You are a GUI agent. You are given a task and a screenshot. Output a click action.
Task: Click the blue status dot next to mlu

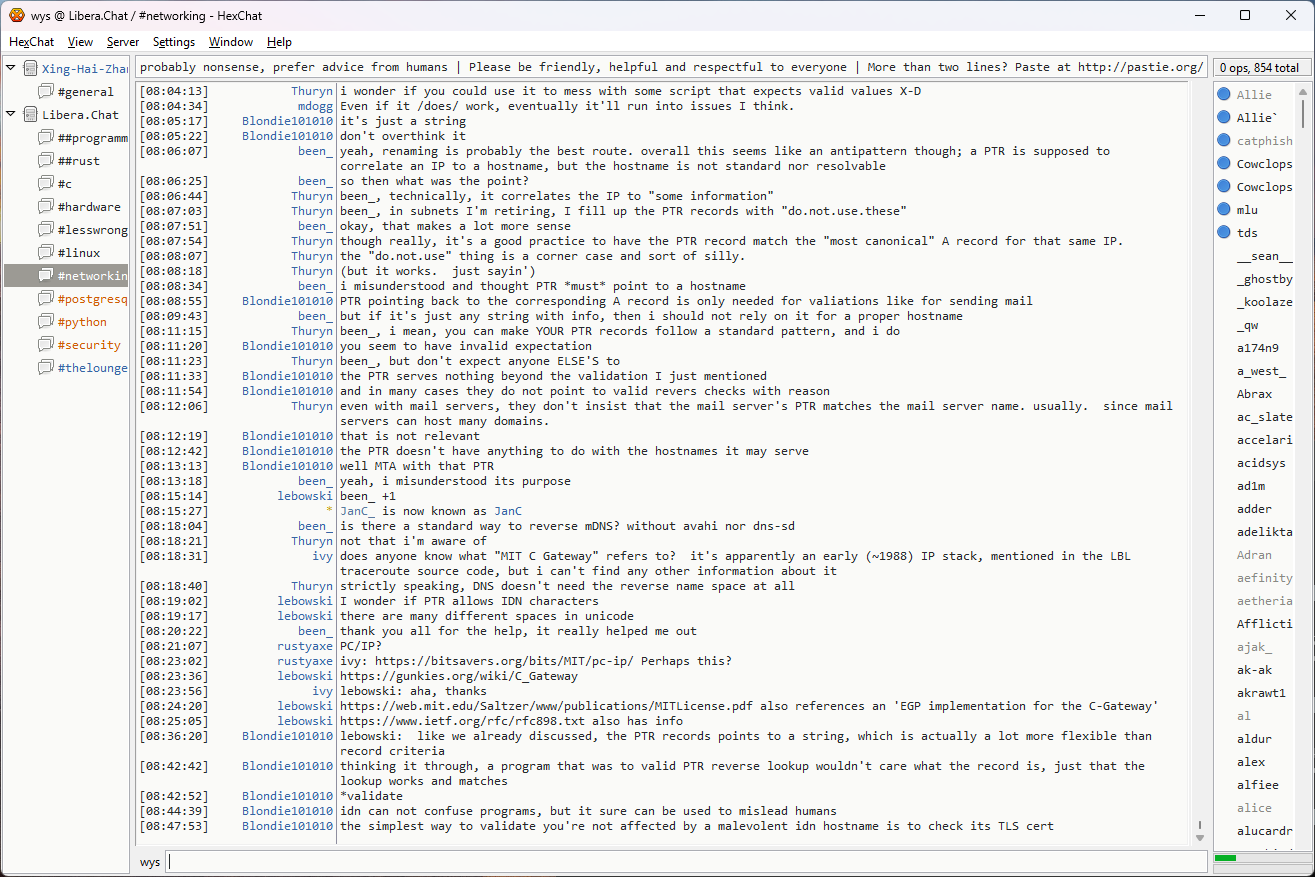tap(1224, 210)
